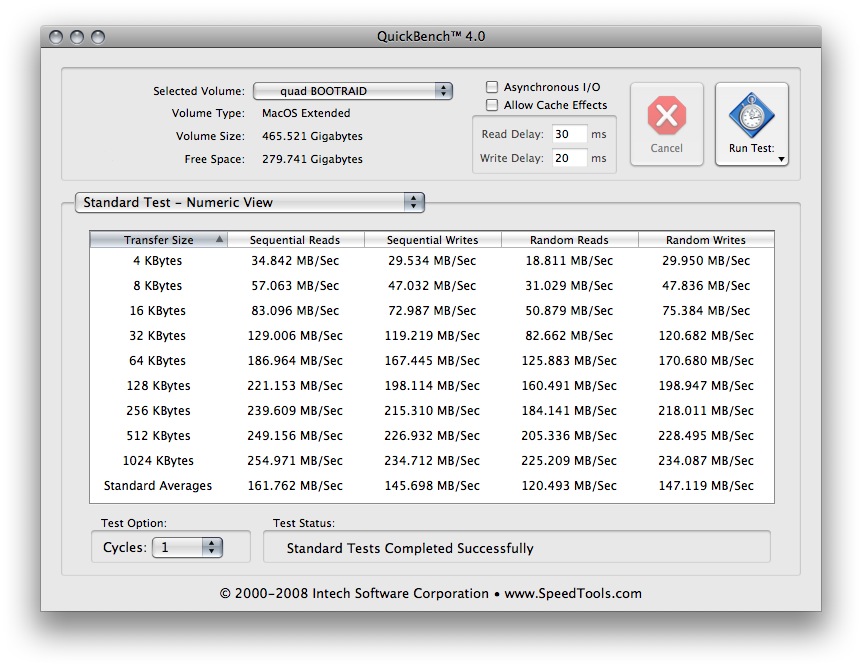Viewport: 862px width, 667px height.
Task: Select the 64 KBytes row label
Action: tap(158, 361)
